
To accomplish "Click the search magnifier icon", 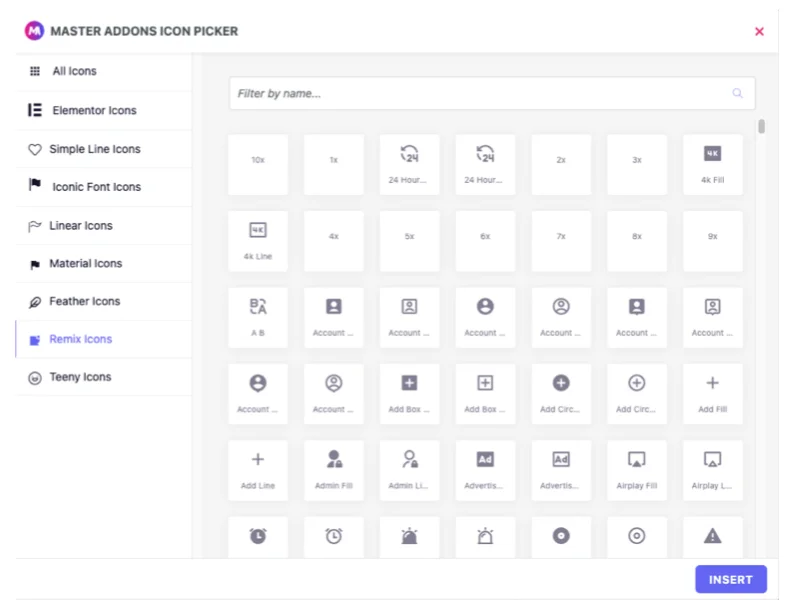I will coord(737,93).
